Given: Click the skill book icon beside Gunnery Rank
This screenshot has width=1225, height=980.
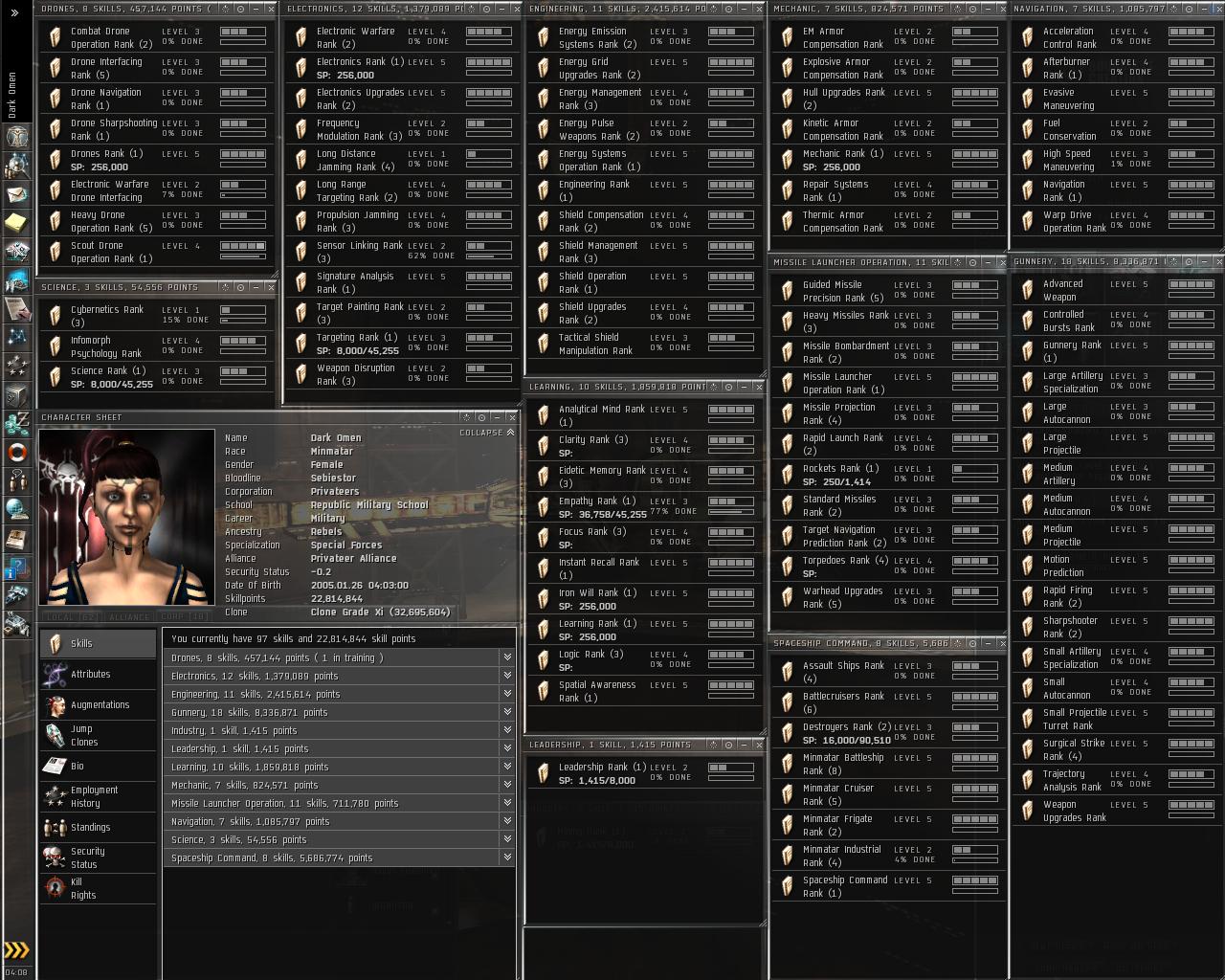Looking at the screenshot, I should pyautogui.click(x=1028, y=351).
